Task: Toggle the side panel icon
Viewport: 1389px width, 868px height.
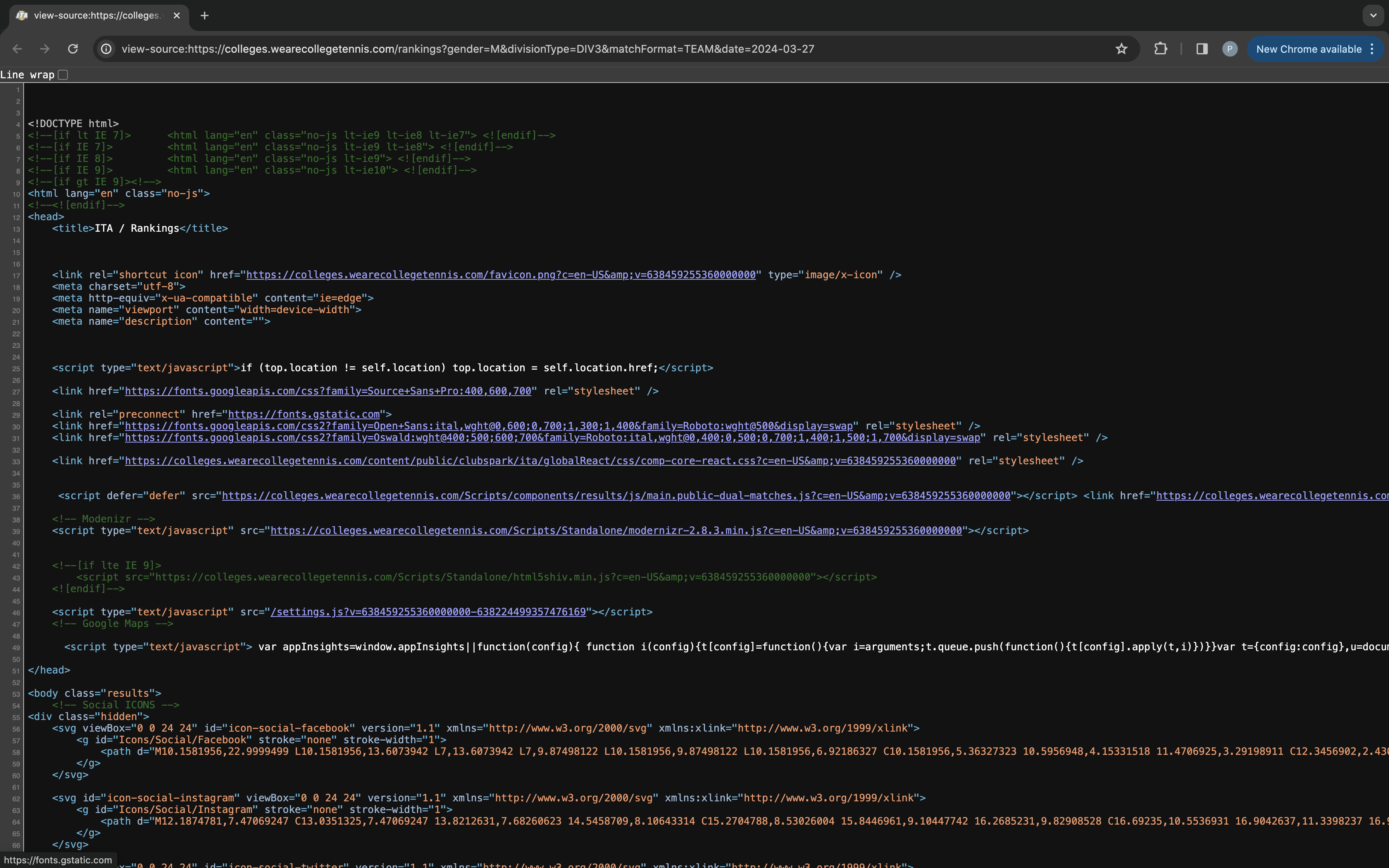Action: (1202, 49)
